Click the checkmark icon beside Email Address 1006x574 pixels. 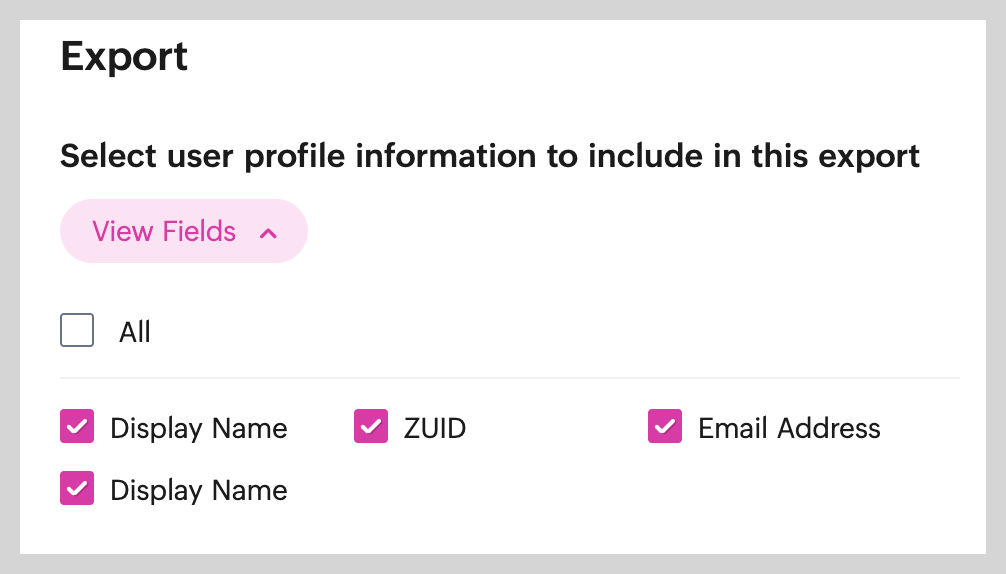click(x=665, y=427)
